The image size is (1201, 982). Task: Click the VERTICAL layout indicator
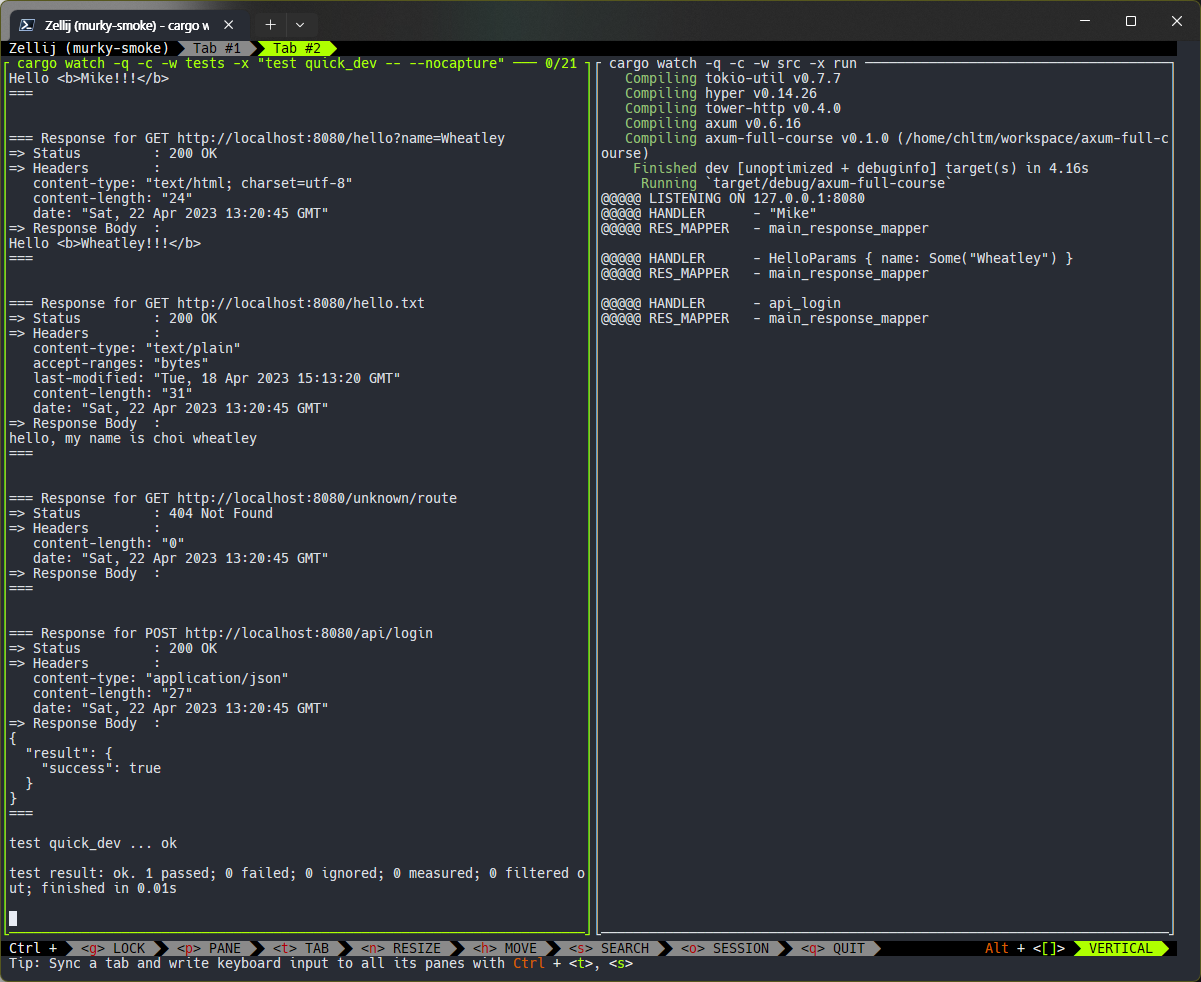click(1120, 948)
